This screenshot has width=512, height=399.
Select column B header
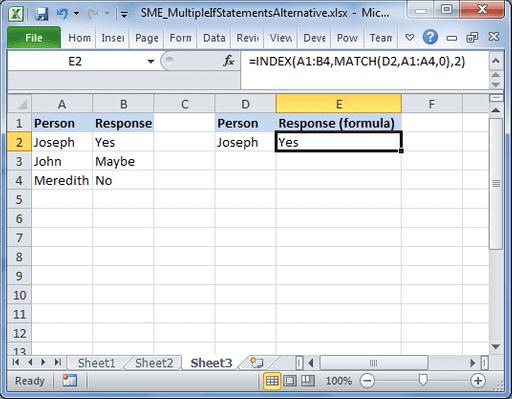[x=123, y=104]
